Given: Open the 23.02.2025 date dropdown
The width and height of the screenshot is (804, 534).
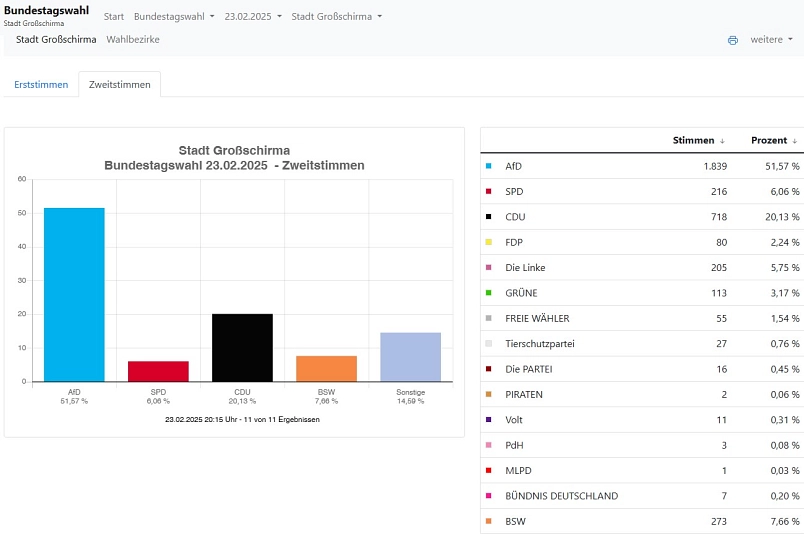Looking at the screenshot, I should pyautogui.click(x=253, y=16).
